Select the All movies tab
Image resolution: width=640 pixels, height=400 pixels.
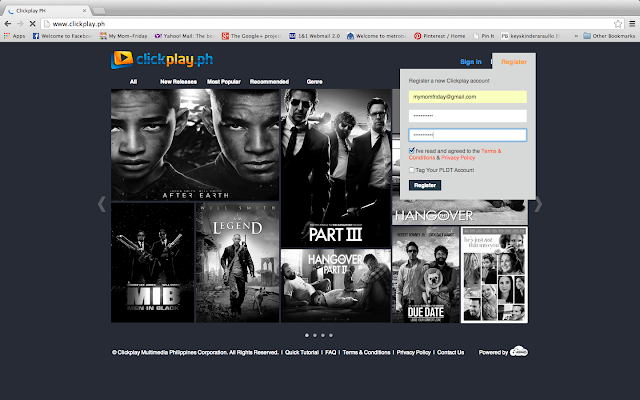tap(133, 82)
